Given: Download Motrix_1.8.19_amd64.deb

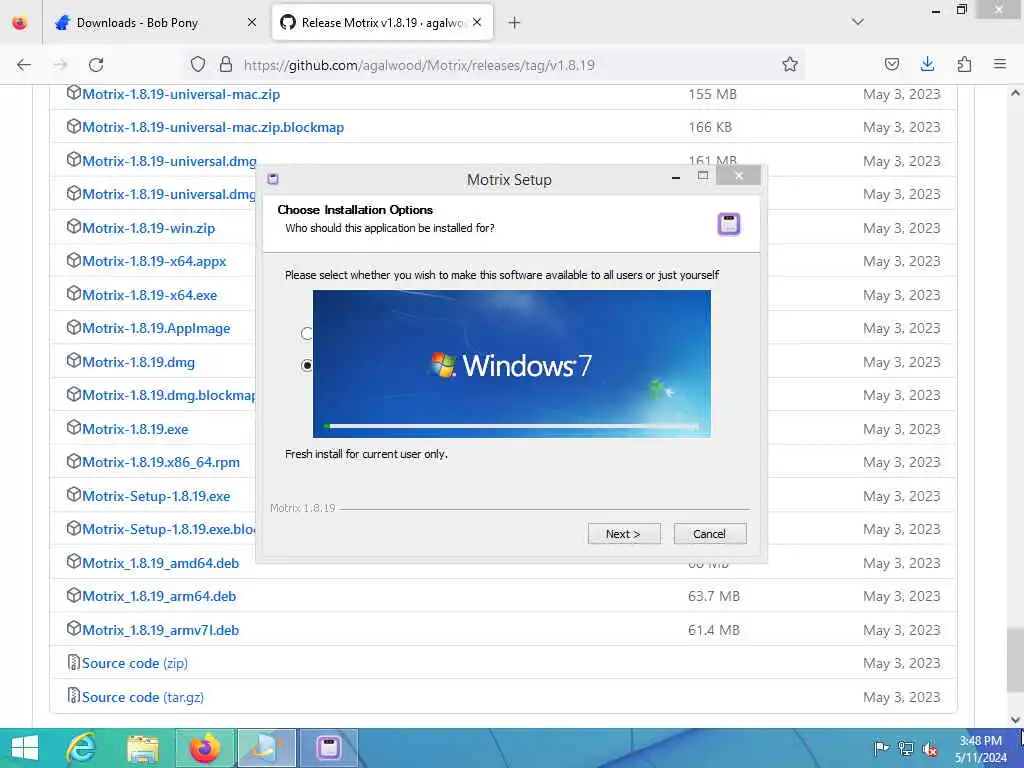Looking at the screenshot, I should pyautogui.click(x=161, y=563).
